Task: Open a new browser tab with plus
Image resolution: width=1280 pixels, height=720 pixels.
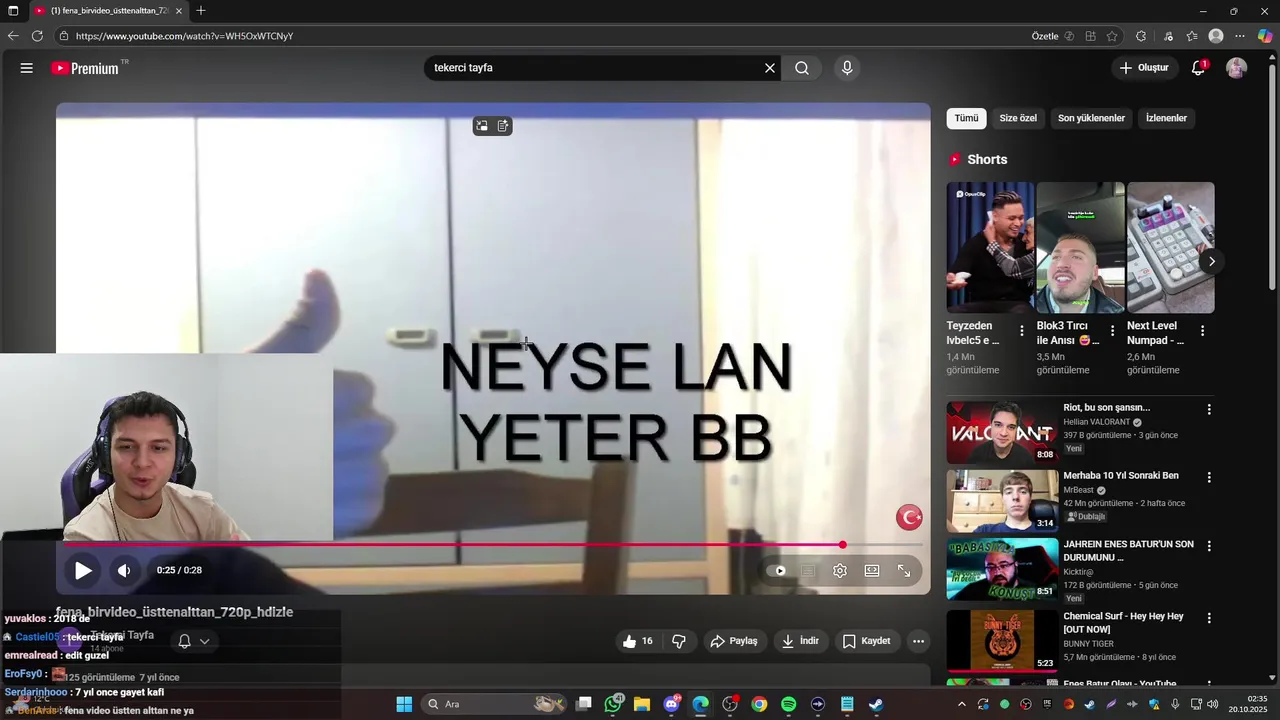Action: pyautogui.click(x=201, y=11)
